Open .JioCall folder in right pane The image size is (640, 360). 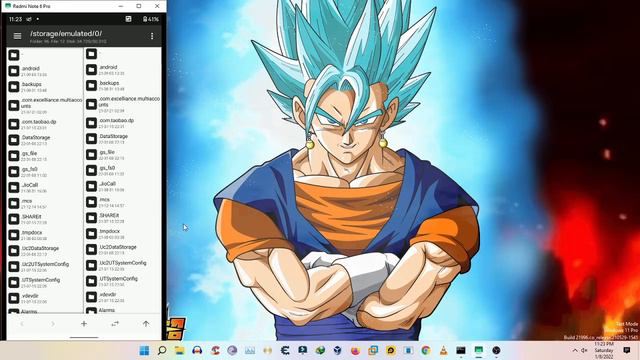(x=123, y=186)
